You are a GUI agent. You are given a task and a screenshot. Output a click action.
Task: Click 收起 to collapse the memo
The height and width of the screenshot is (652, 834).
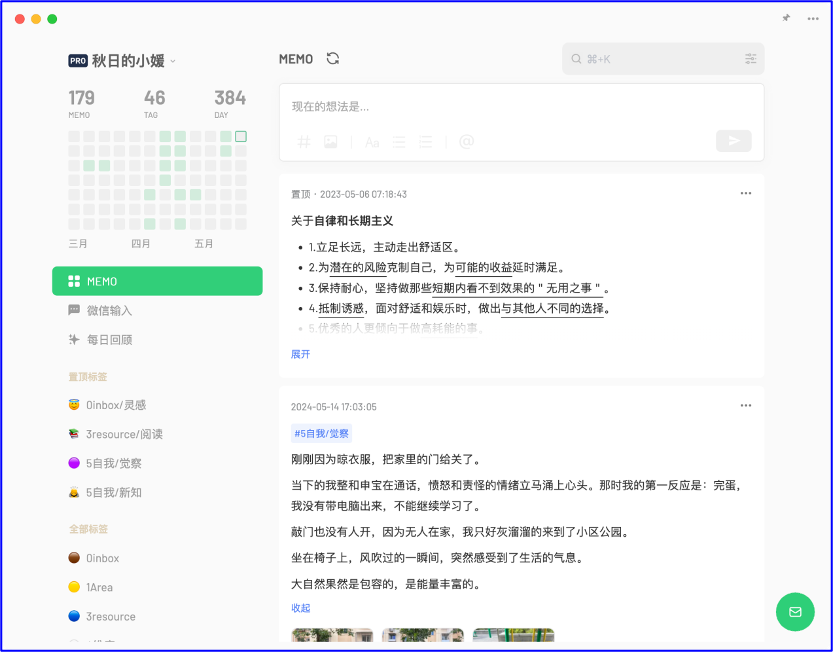coord(301,608)
